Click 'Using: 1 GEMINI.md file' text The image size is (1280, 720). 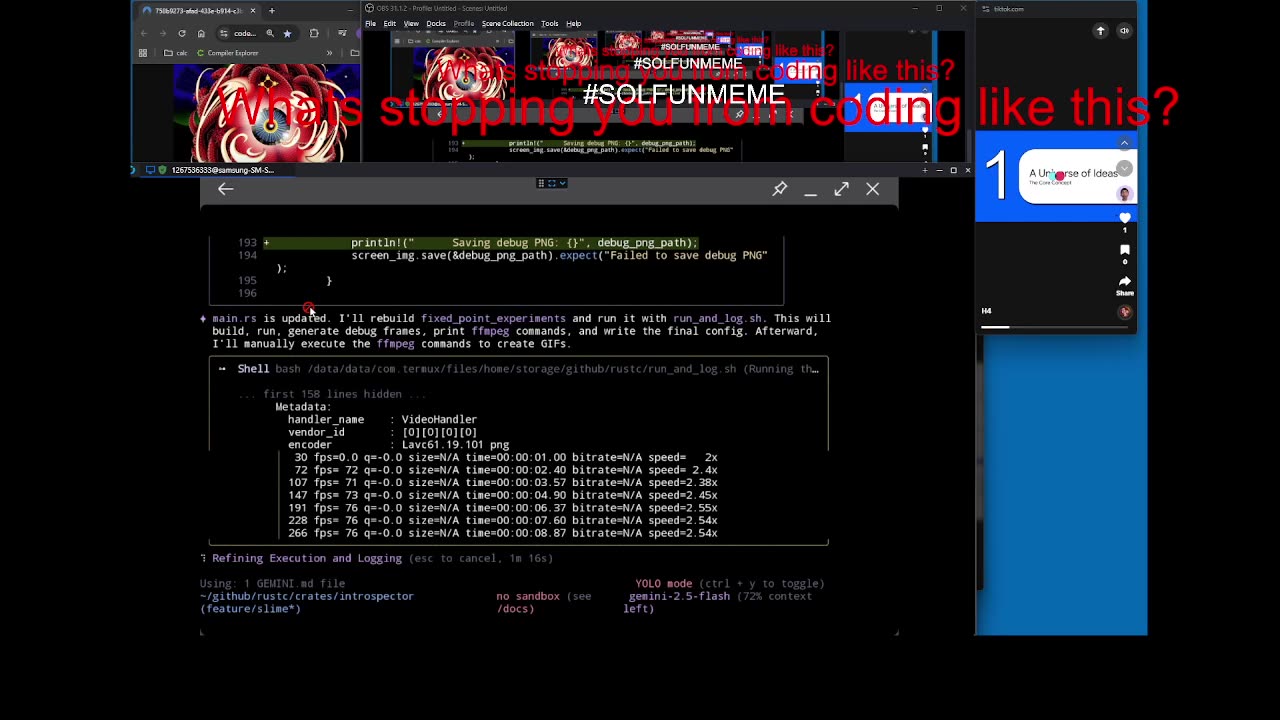click(x=272, y=583)
